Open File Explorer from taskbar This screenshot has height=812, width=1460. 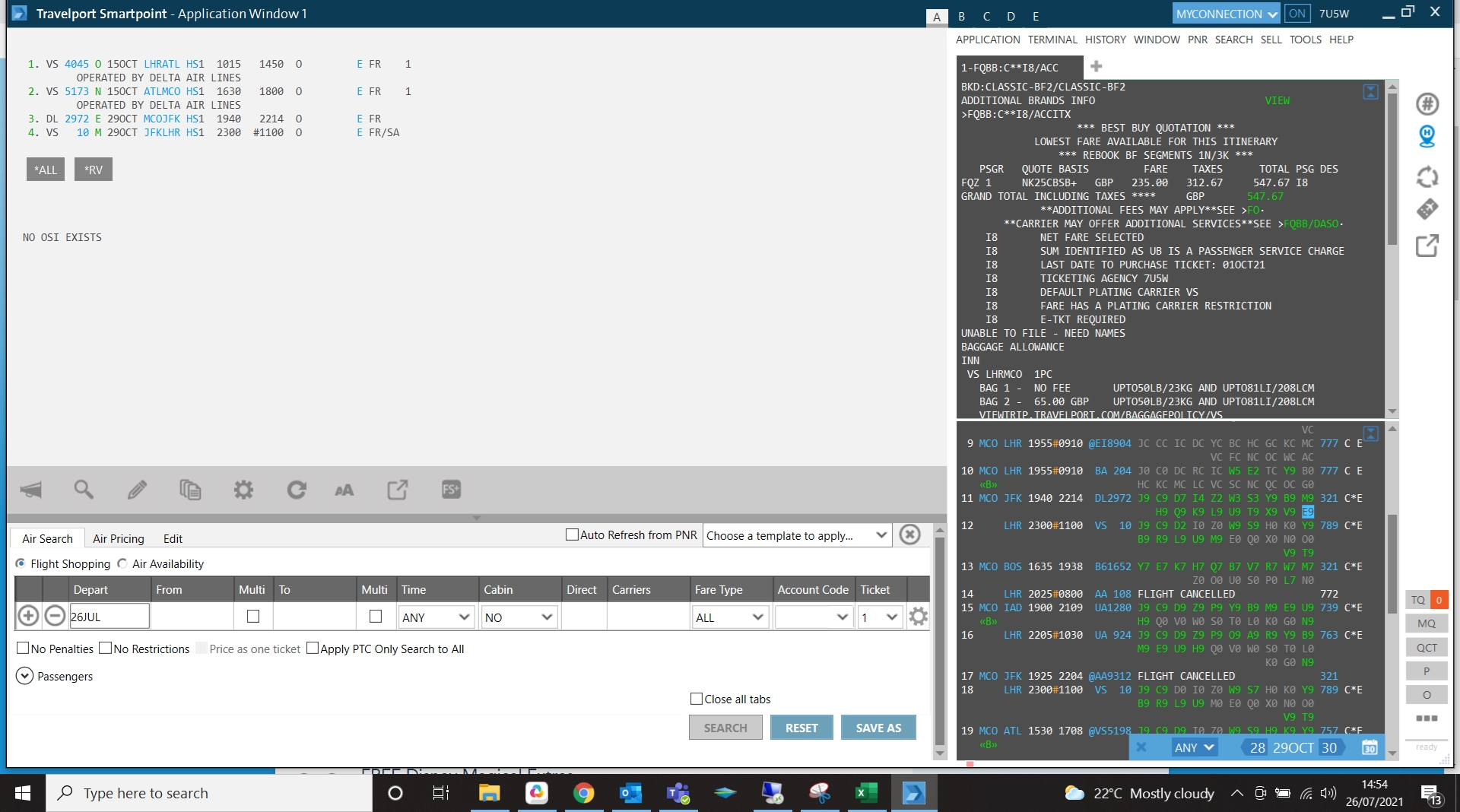(x=489, y=793)
